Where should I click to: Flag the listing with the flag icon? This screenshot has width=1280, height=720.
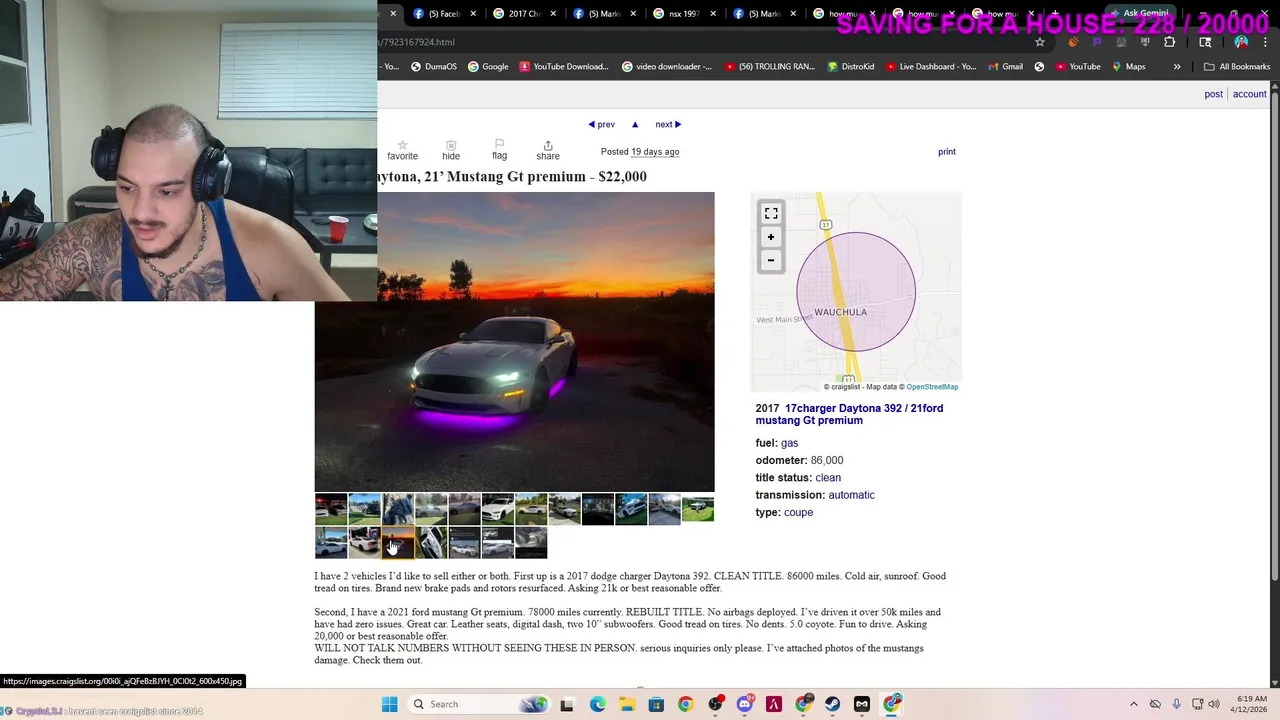[x=499, y=144]
